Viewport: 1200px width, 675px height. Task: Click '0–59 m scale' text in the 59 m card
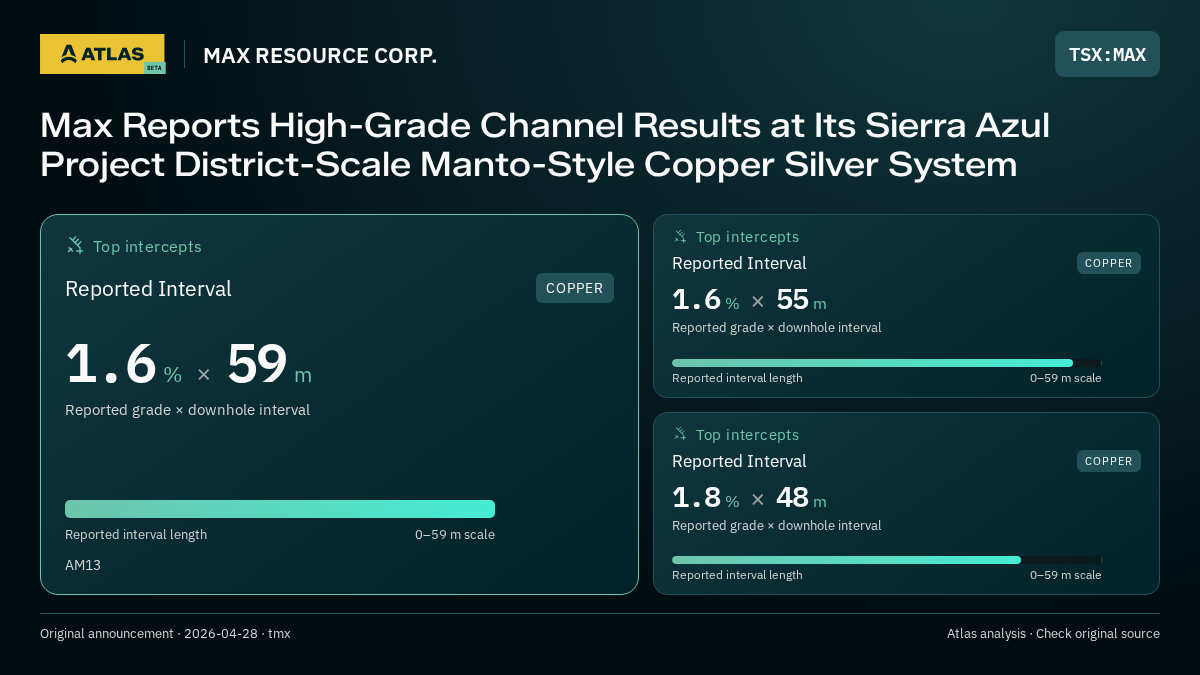[x=455, y=535]
